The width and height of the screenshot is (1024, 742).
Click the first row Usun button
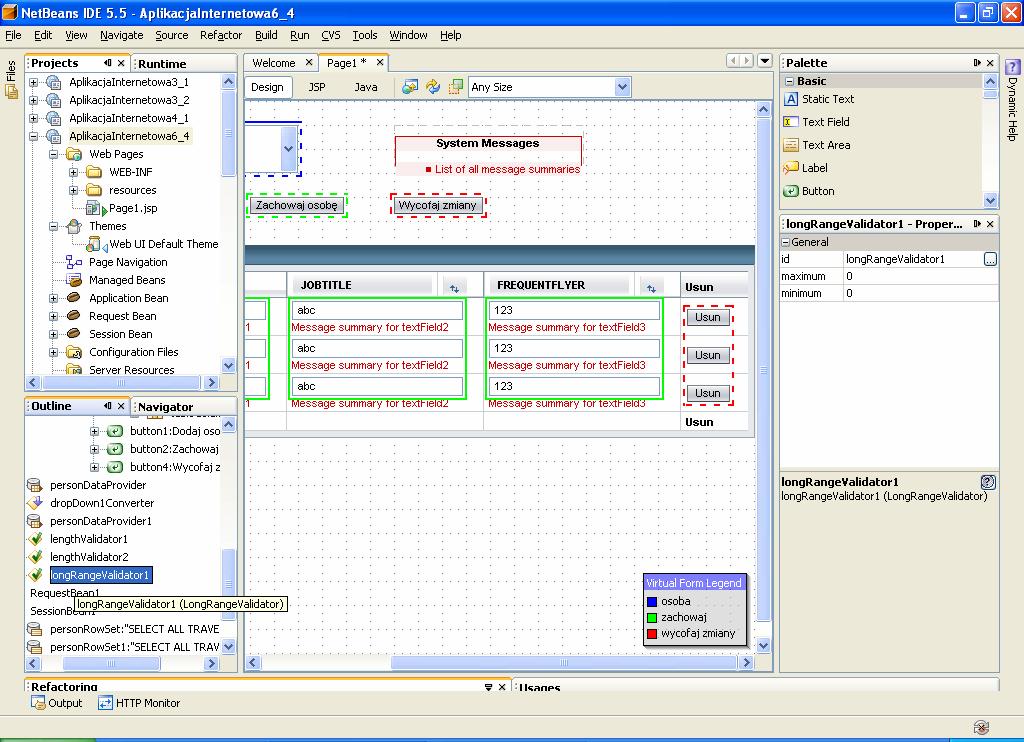(708, 317)
